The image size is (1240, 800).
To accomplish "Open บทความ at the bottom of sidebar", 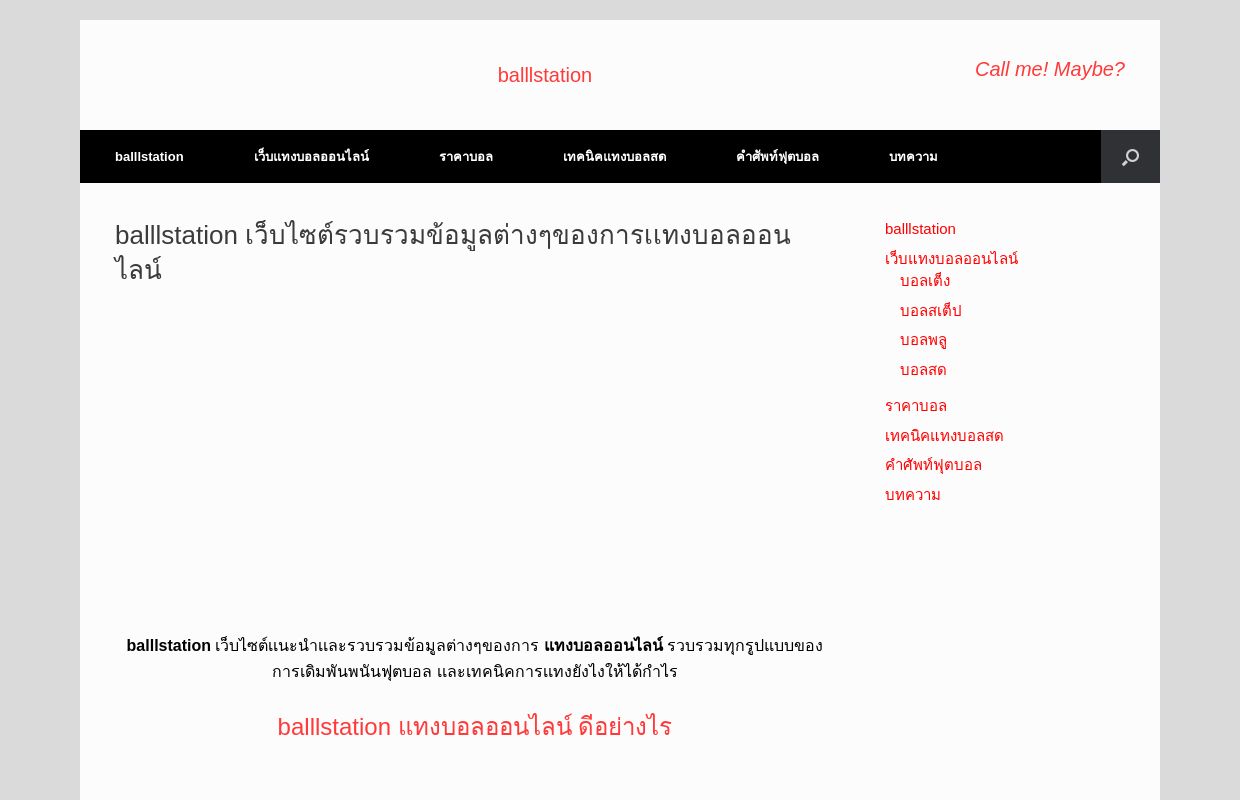I will (x=912, y=495).
